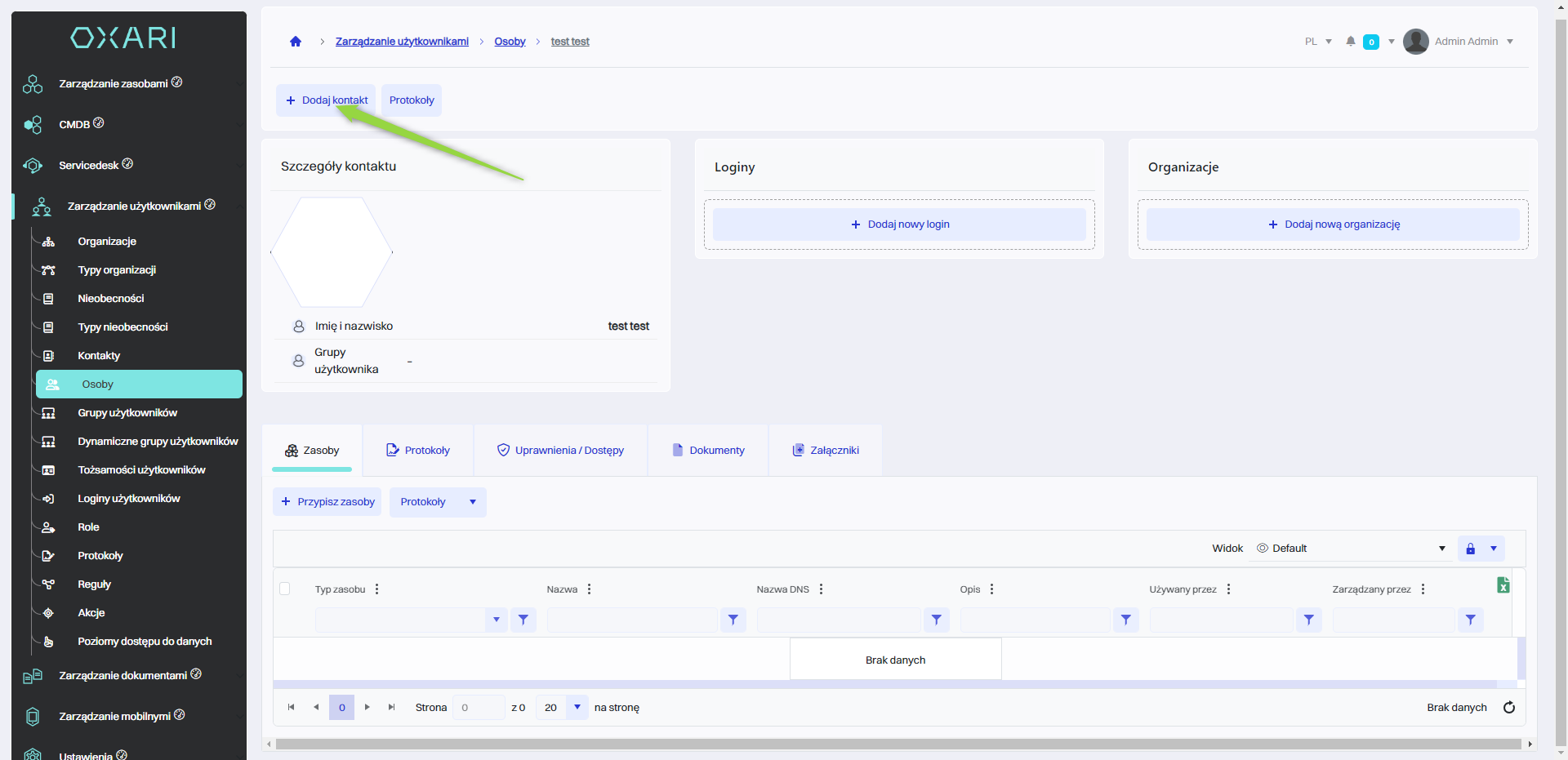The width and height of the screenshot is (1568, 760).
Task: Open the rows per page dropdown
Action: click(577, 708)
